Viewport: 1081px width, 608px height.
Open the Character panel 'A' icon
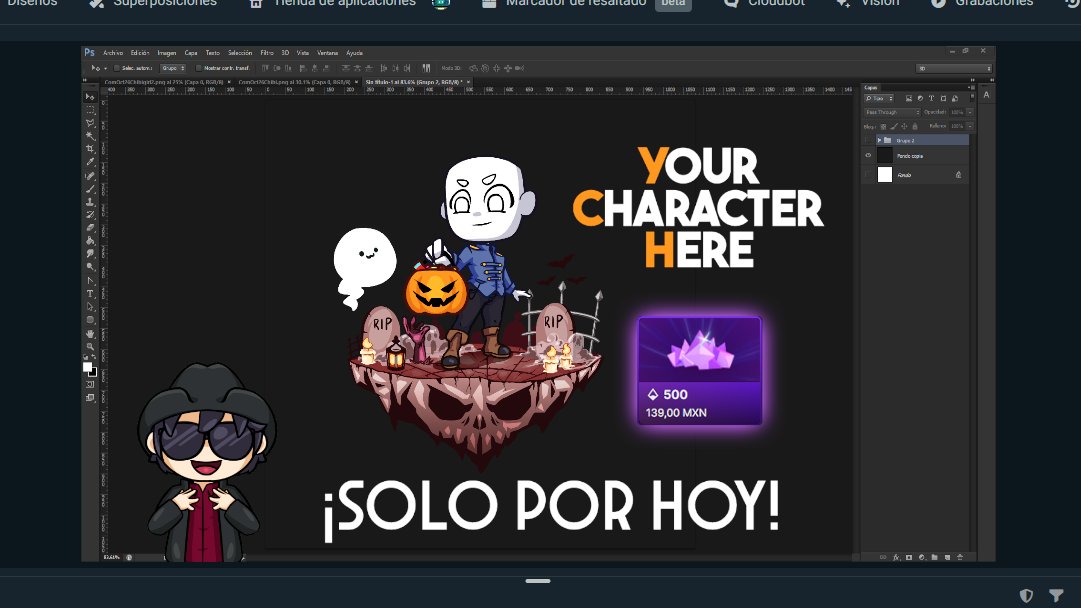coord(987,95)
